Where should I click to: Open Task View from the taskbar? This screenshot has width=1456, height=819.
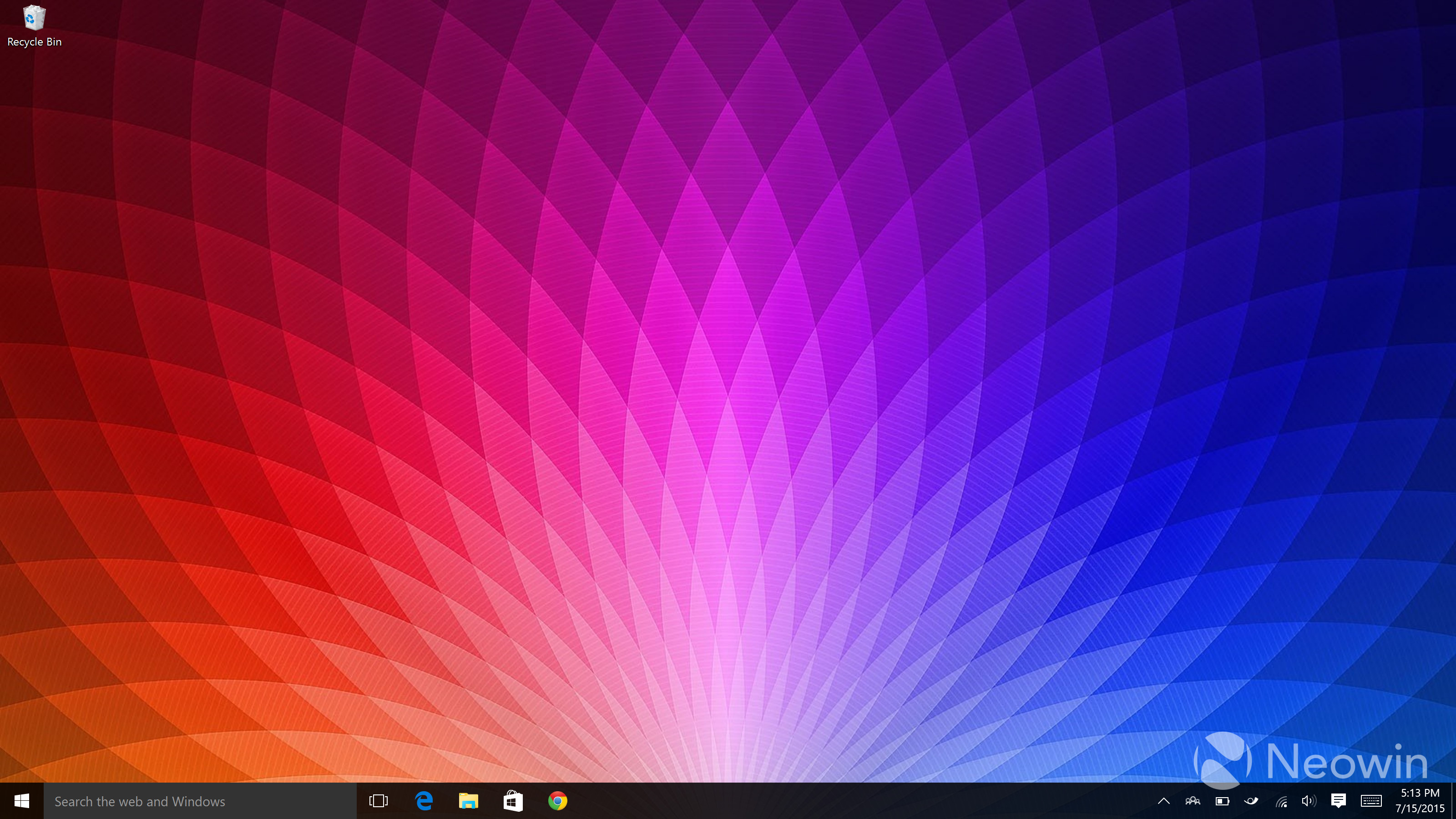[378, 801]
